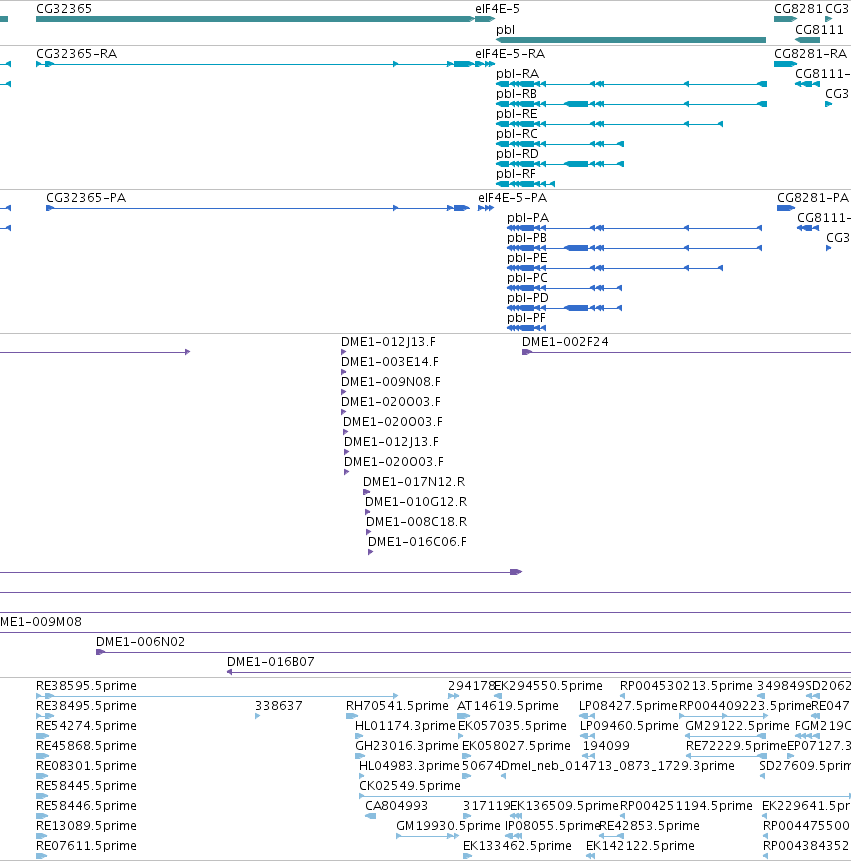The image size is (851, 861).
Task: Click the LP09460.5prime EST label
Action: pyautogui.click(x=629, y=726)
